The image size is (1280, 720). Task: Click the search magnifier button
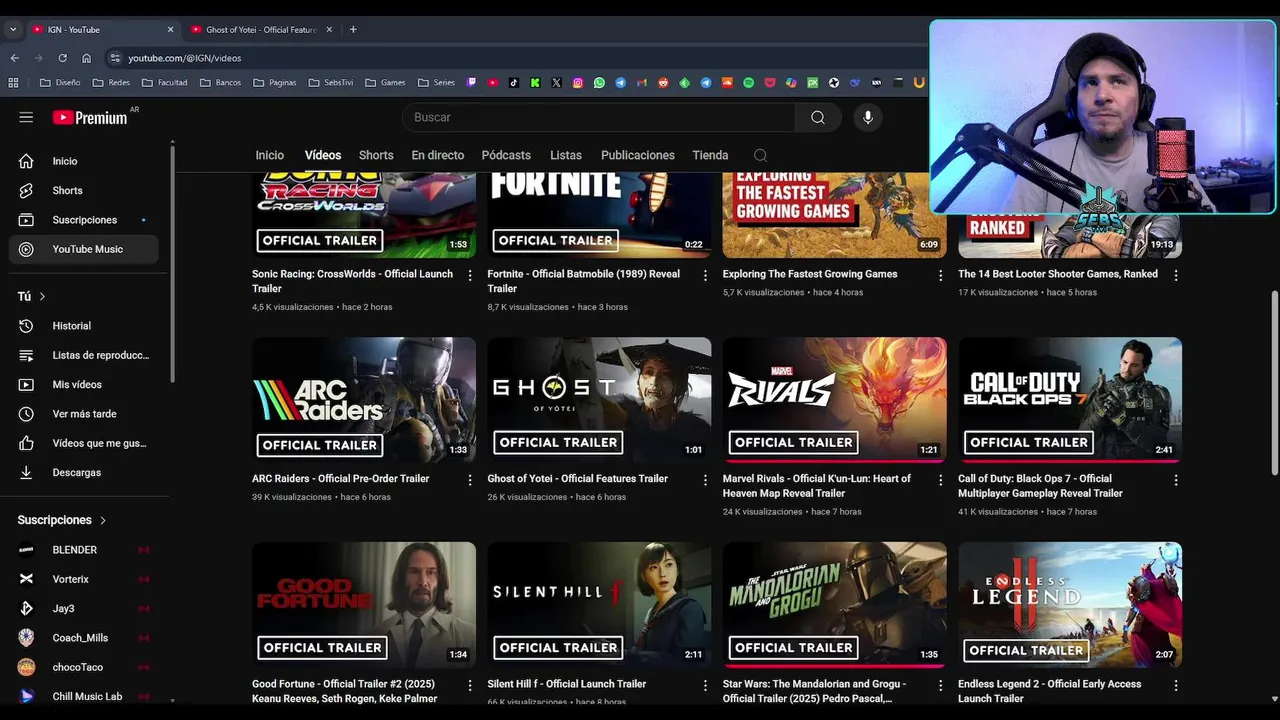[818, 117]
